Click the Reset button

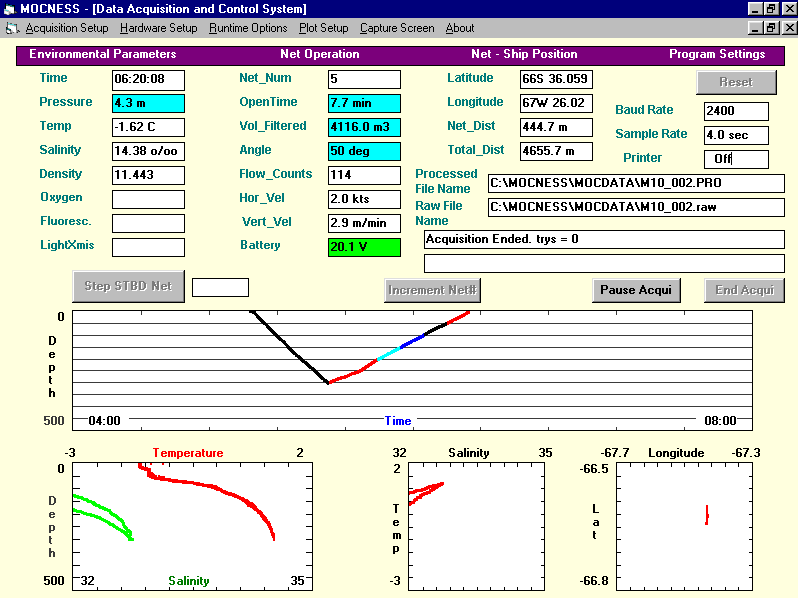(736, 82)
